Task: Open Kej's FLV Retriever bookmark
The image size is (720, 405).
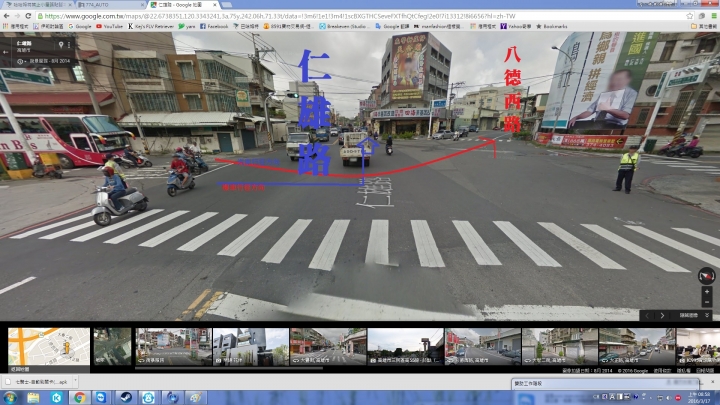Action: (x=151, y=26)
